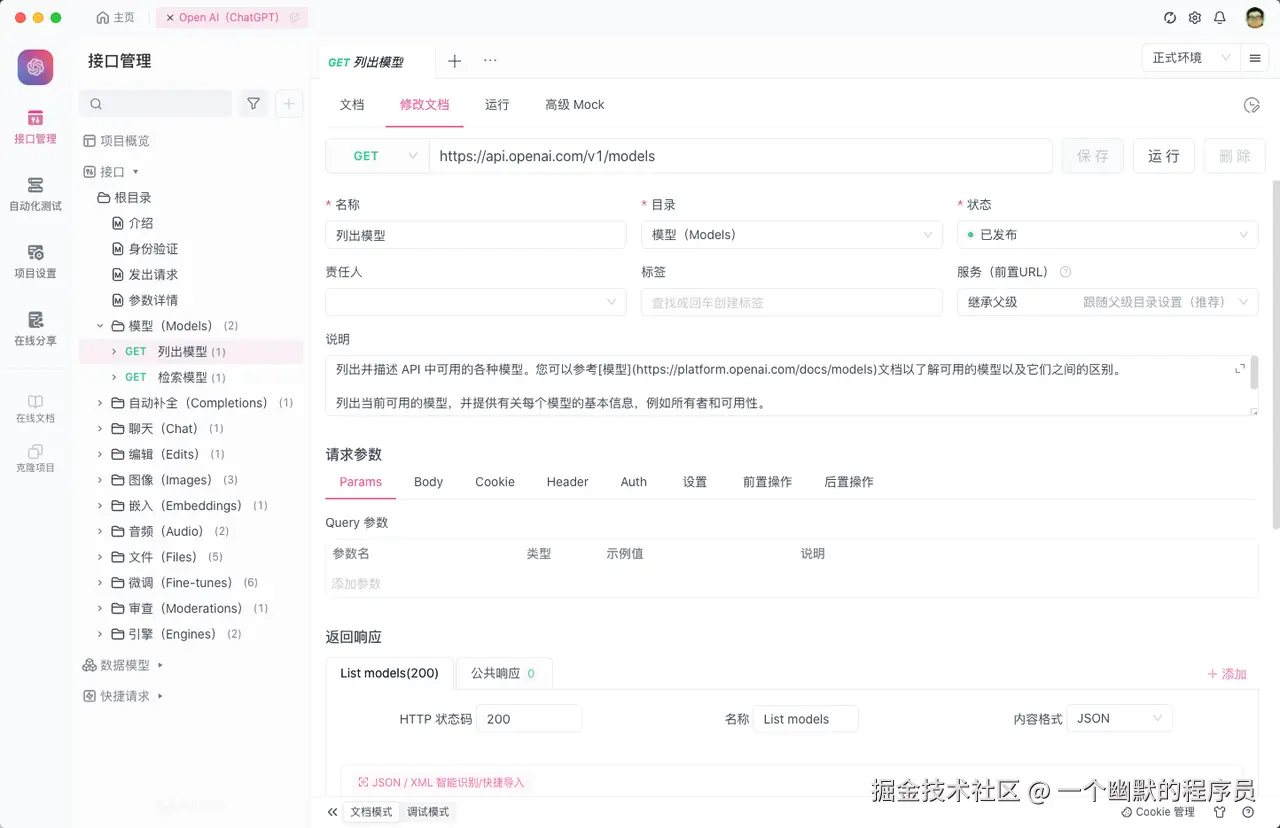
Task: Click the history clock icon
Action: (x=1251, y=105)
